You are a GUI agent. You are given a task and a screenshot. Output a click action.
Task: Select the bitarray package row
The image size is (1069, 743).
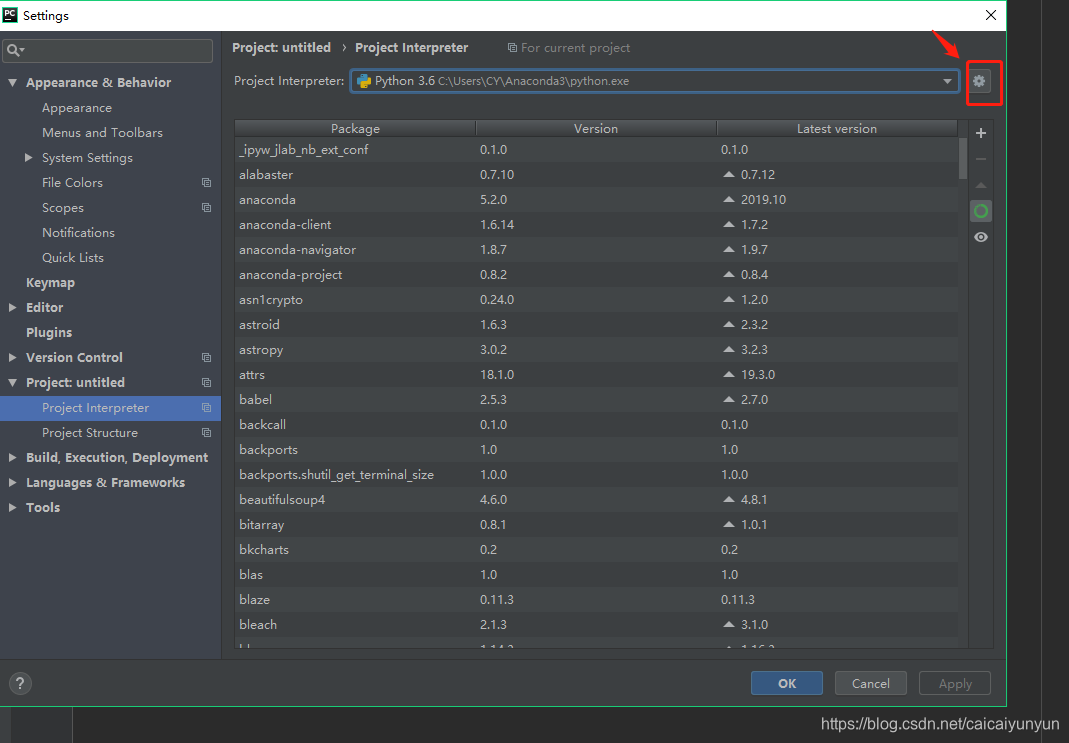597,525
